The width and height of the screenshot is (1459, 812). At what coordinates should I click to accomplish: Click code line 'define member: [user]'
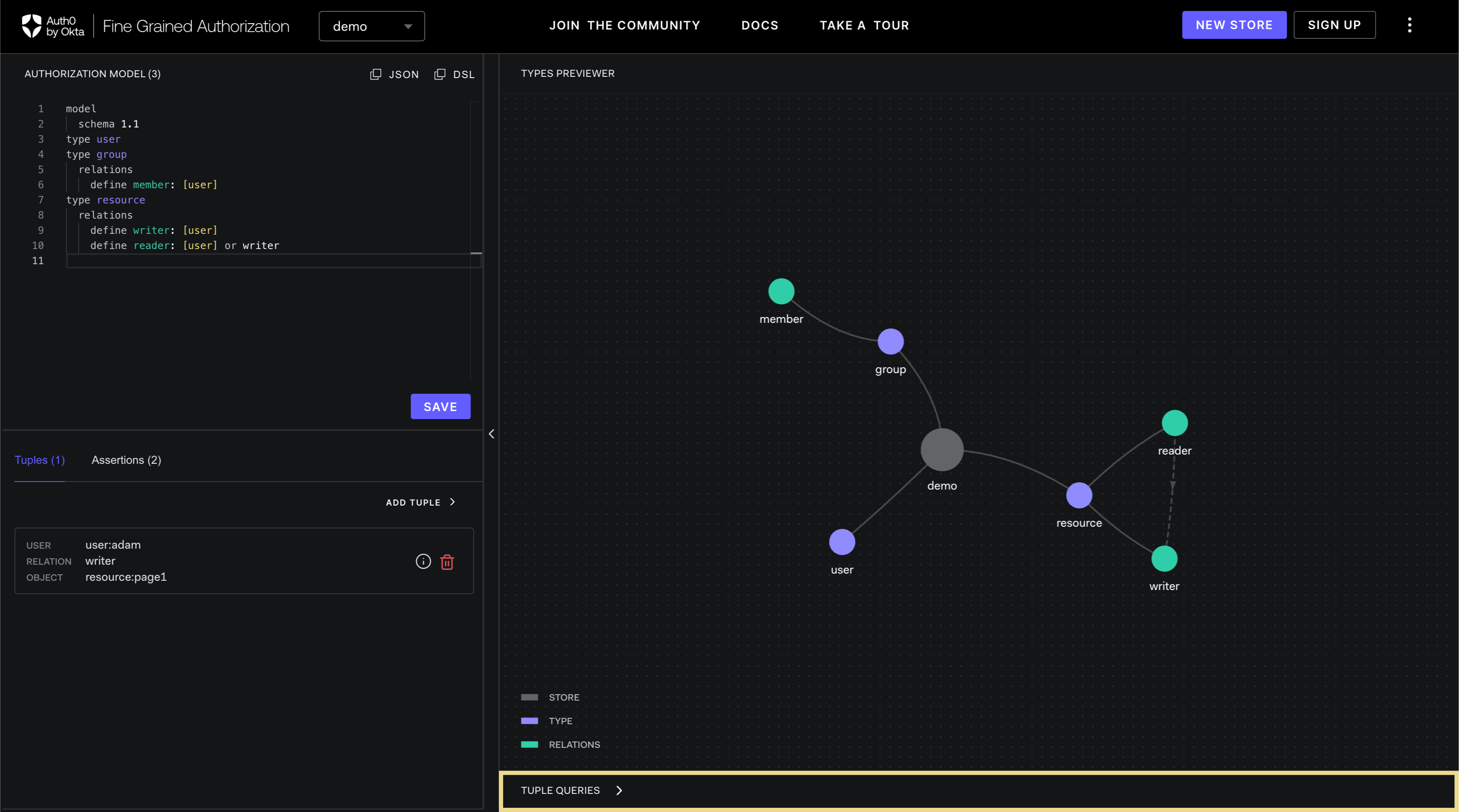[x=154, y=184]
